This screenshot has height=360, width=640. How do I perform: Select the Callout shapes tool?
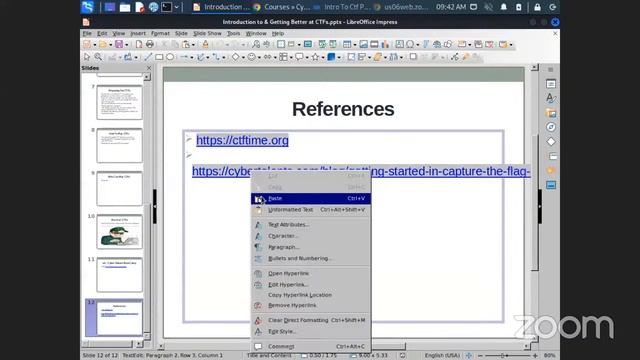[x=299, y=57]
